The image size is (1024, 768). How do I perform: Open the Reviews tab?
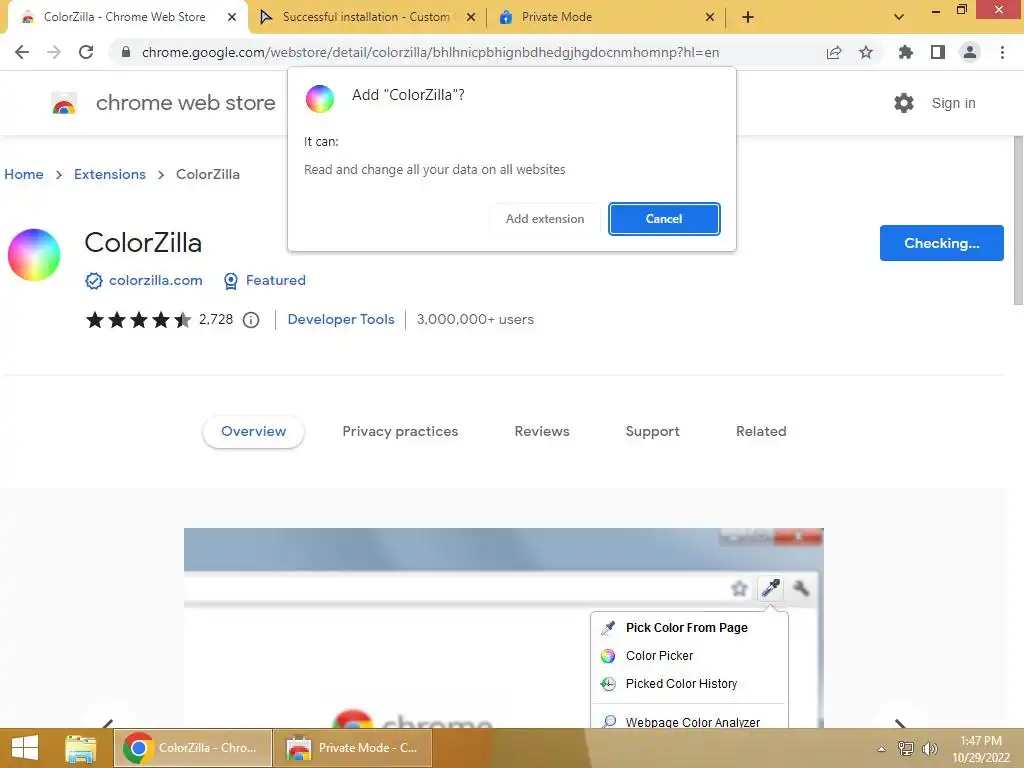tap(542, 432)
